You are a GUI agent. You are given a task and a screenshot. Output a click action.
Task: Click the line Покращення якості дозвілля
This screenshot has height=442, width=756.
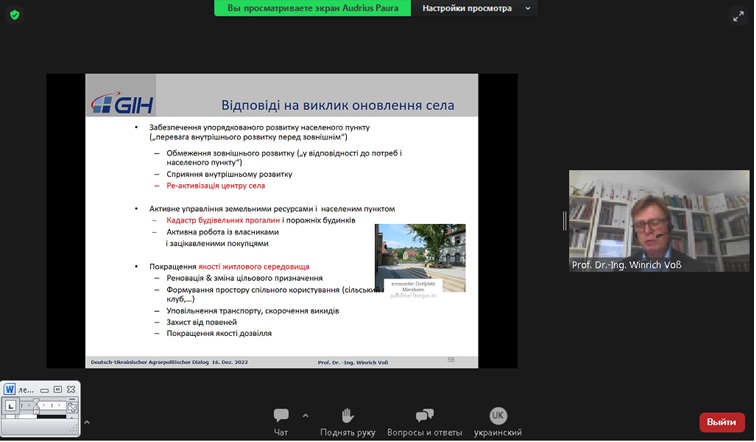coord(219,334)
